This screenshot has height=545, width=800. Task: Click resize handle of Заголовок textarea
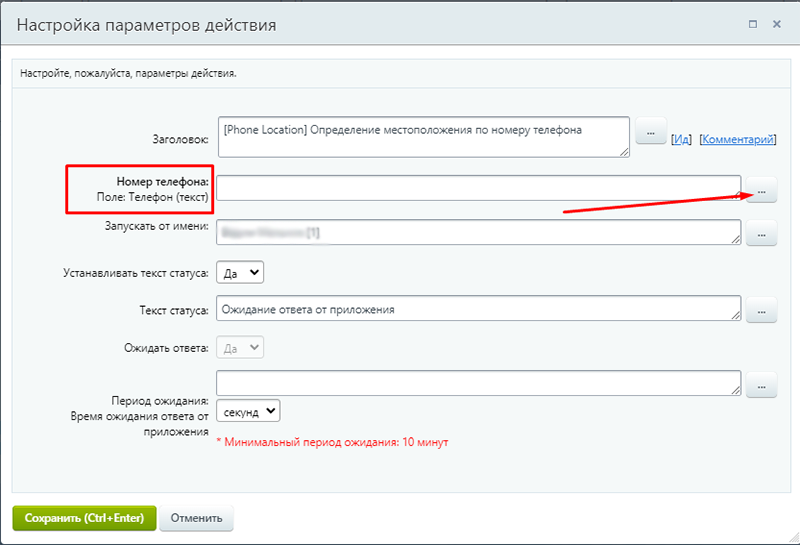coord(625,153)
